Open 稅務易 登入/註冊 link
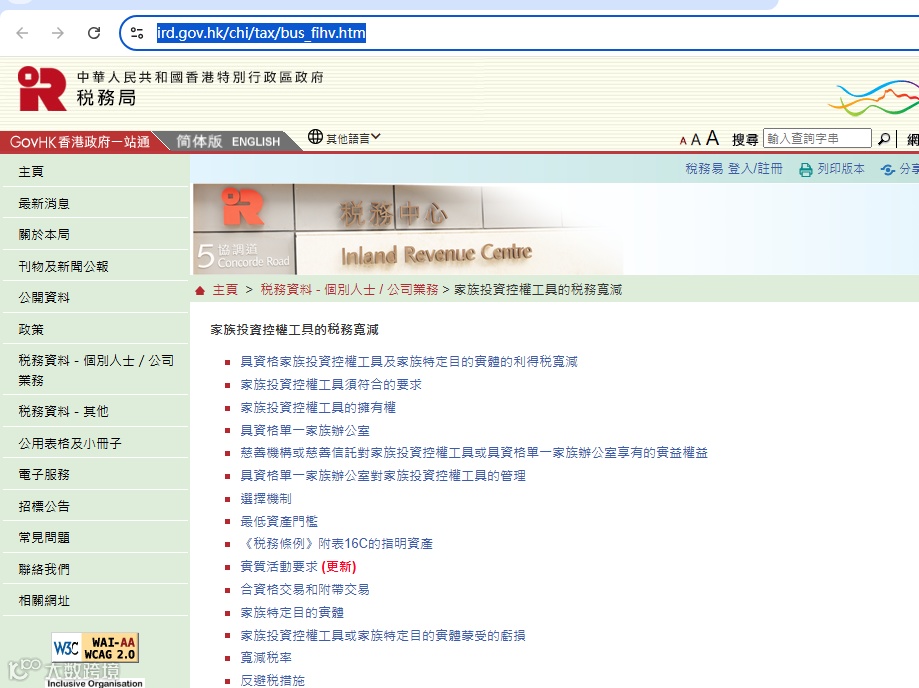The image size is (919, 688). pos(734,169)
